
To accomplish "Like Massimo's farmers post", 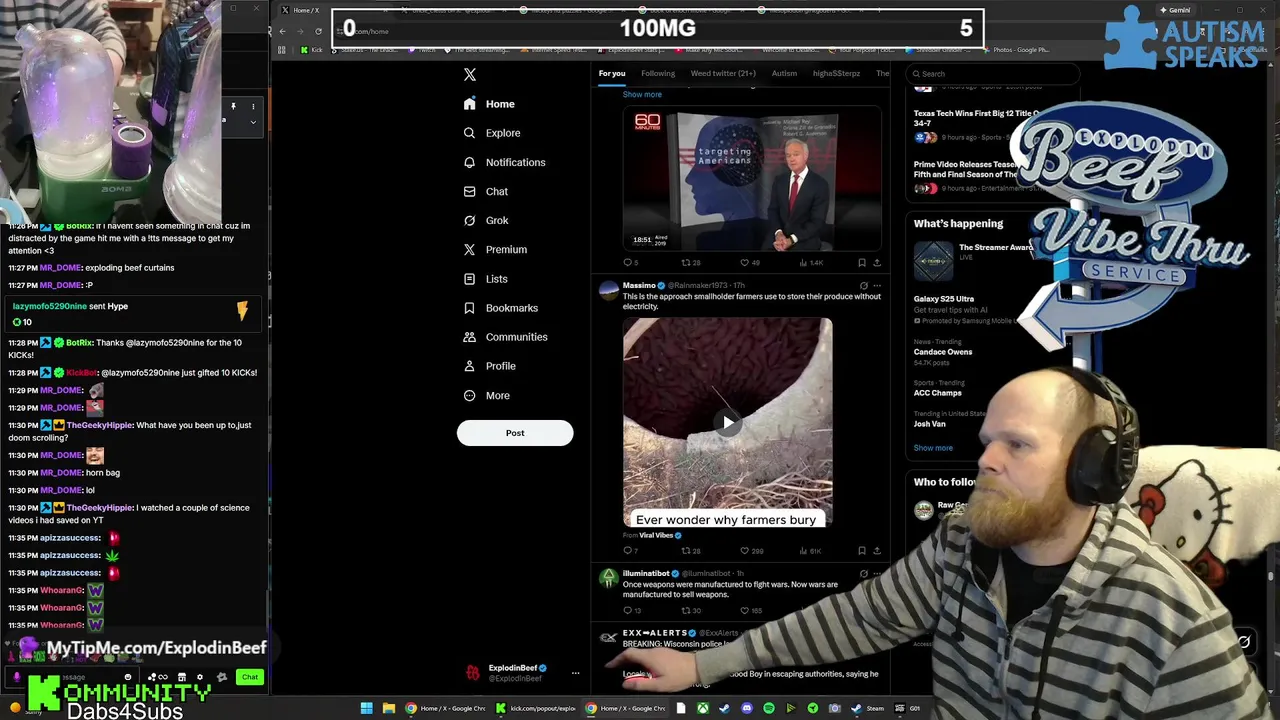I will 751,551.
